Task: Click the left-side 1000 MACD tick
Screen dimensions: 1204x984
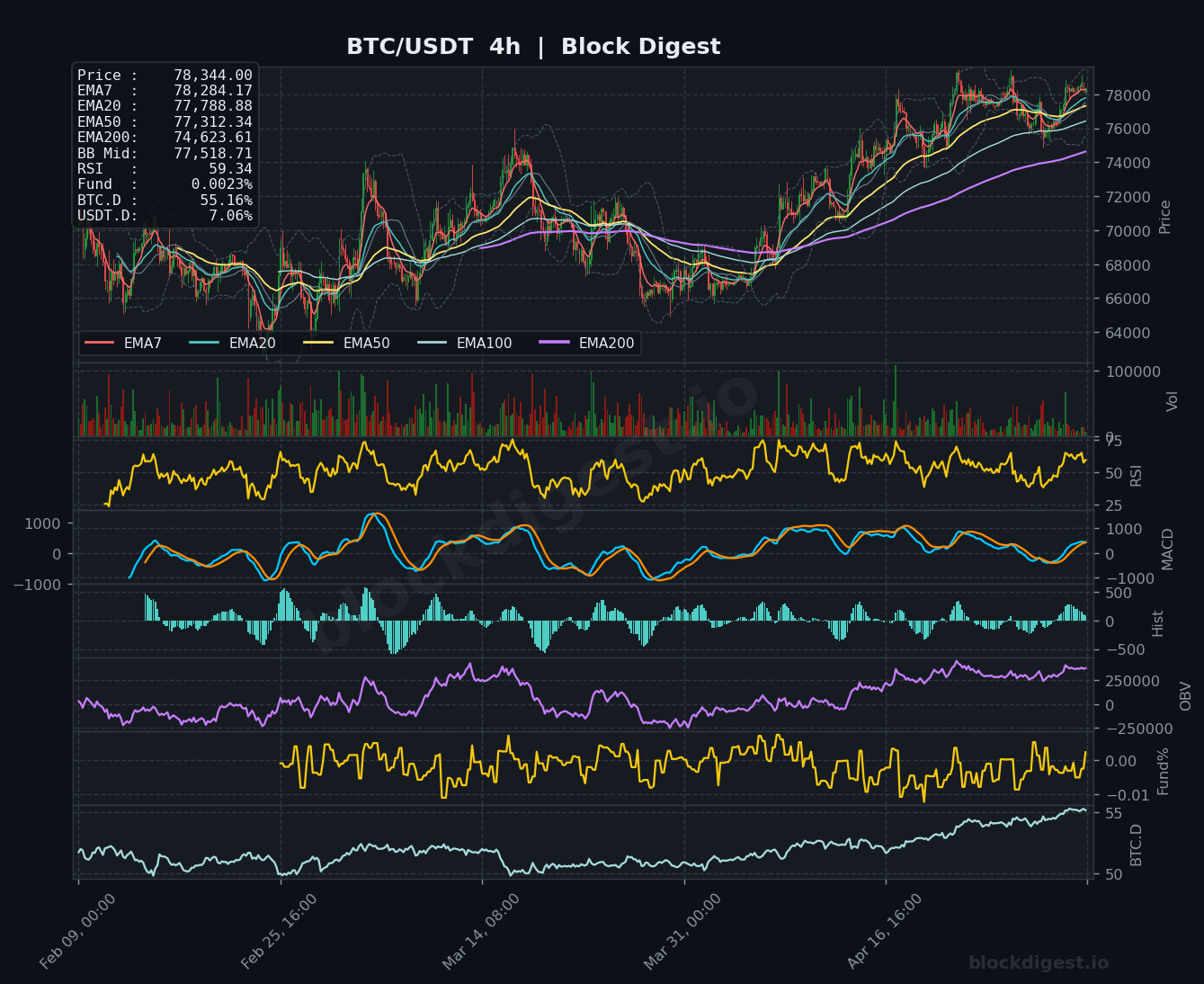Action: click(x=42, y=523)
